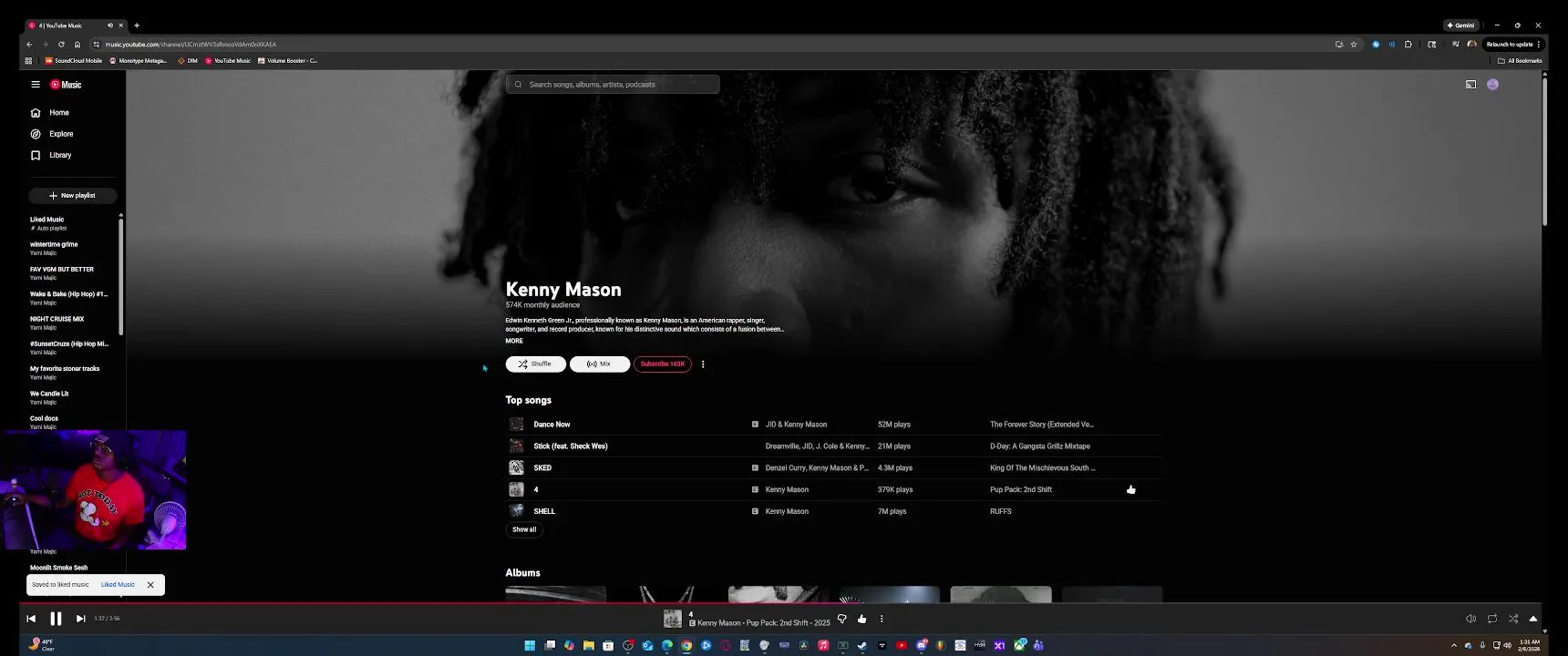
Task: Click the cast to device icon
Action: pos(1470,85)
